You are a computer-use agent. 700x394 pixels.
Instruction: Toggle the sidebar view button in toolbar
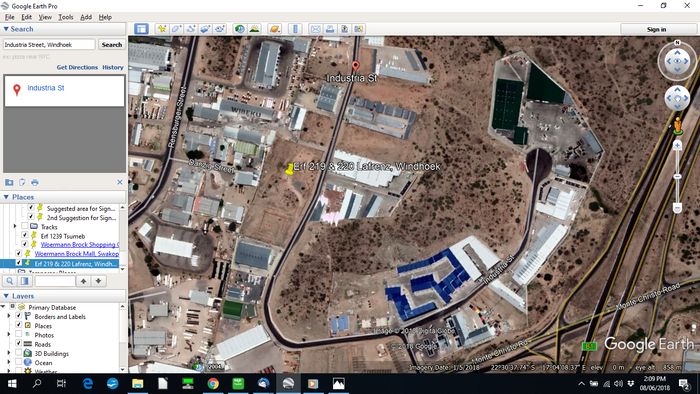142,29
